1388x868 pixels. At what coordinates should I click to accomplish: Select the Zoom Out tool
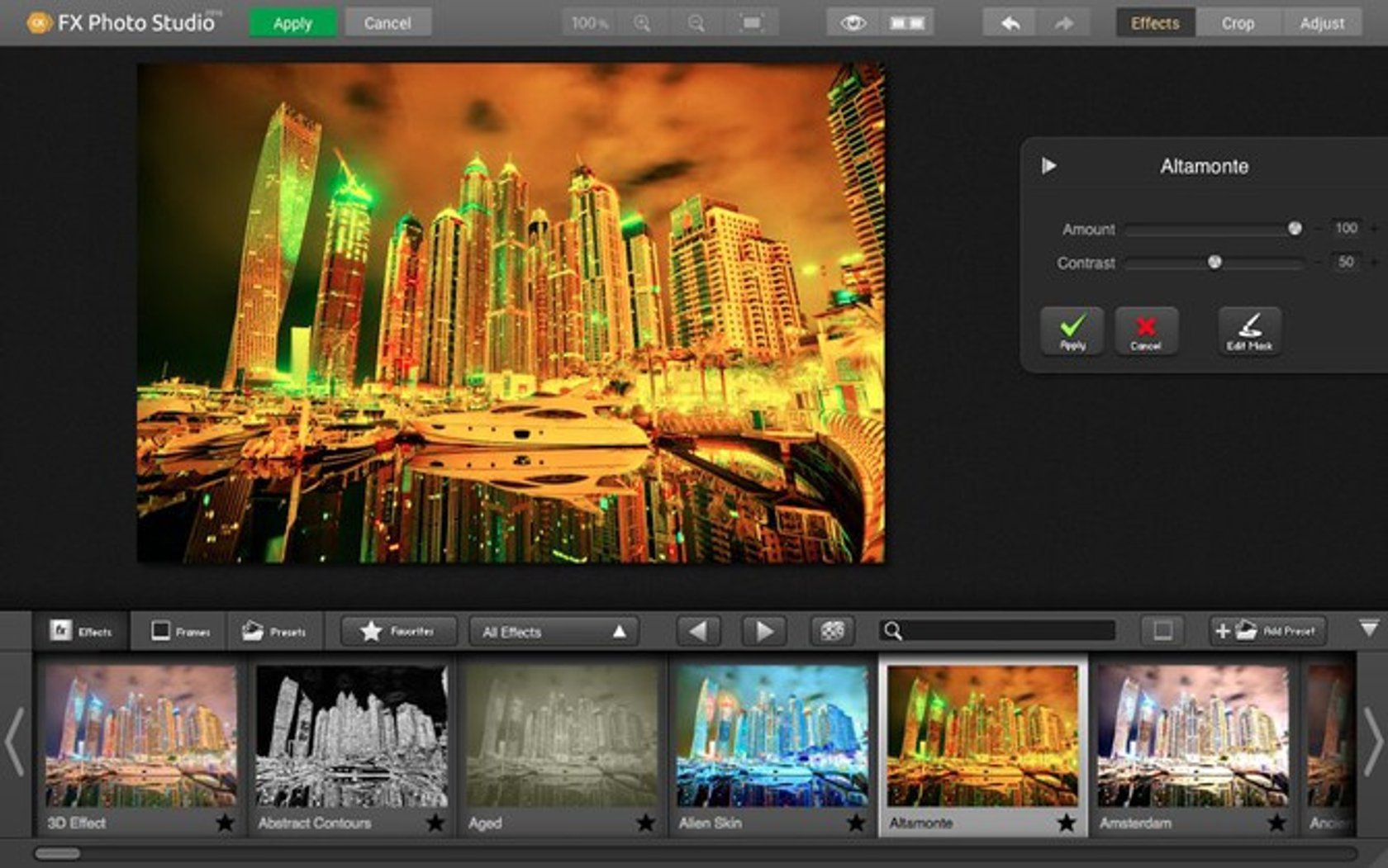click(698, 22)
